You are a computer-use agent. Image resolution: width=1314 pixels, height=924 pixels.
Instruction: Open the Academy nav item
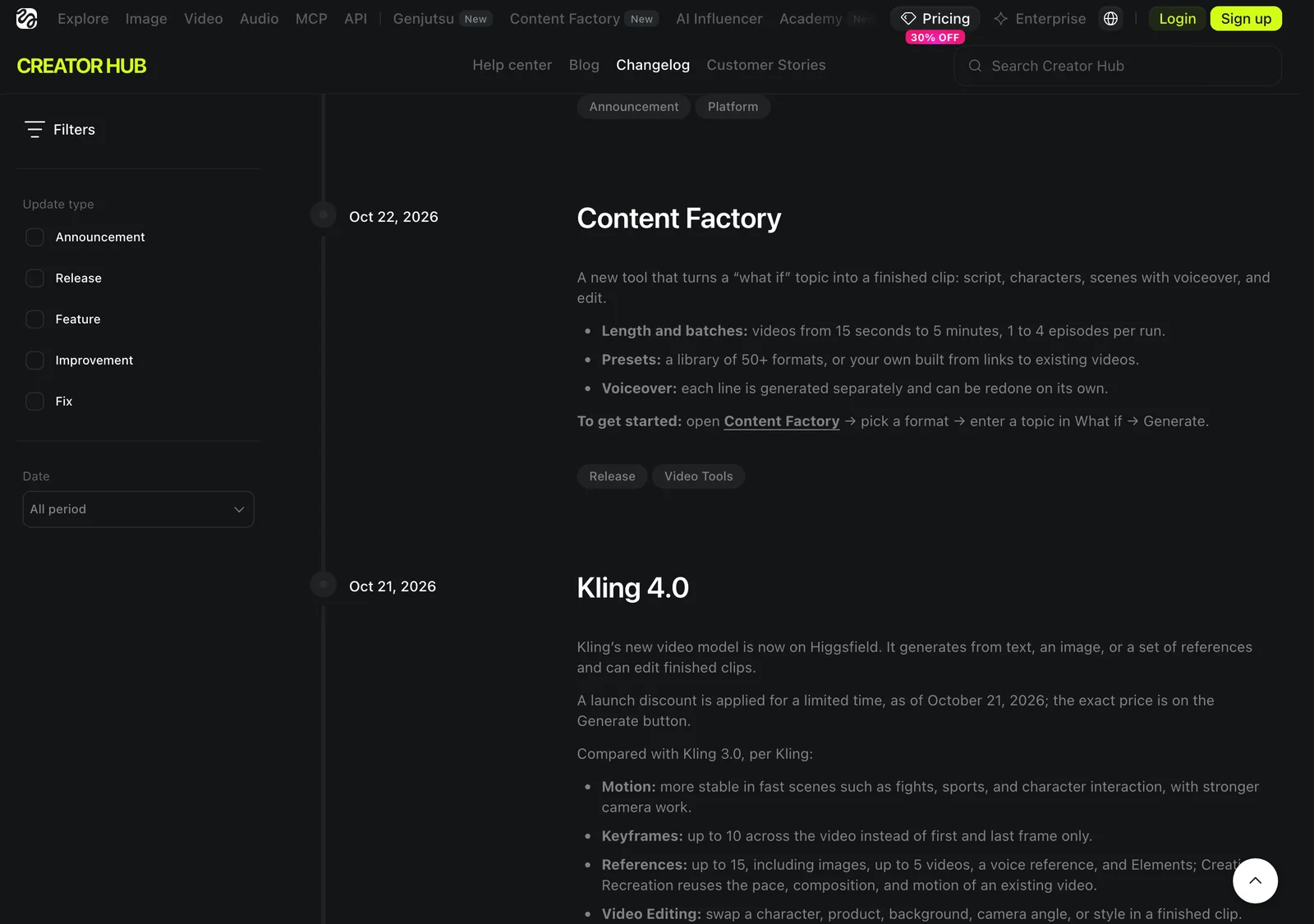pyautogui.click(x=811, y=18)
